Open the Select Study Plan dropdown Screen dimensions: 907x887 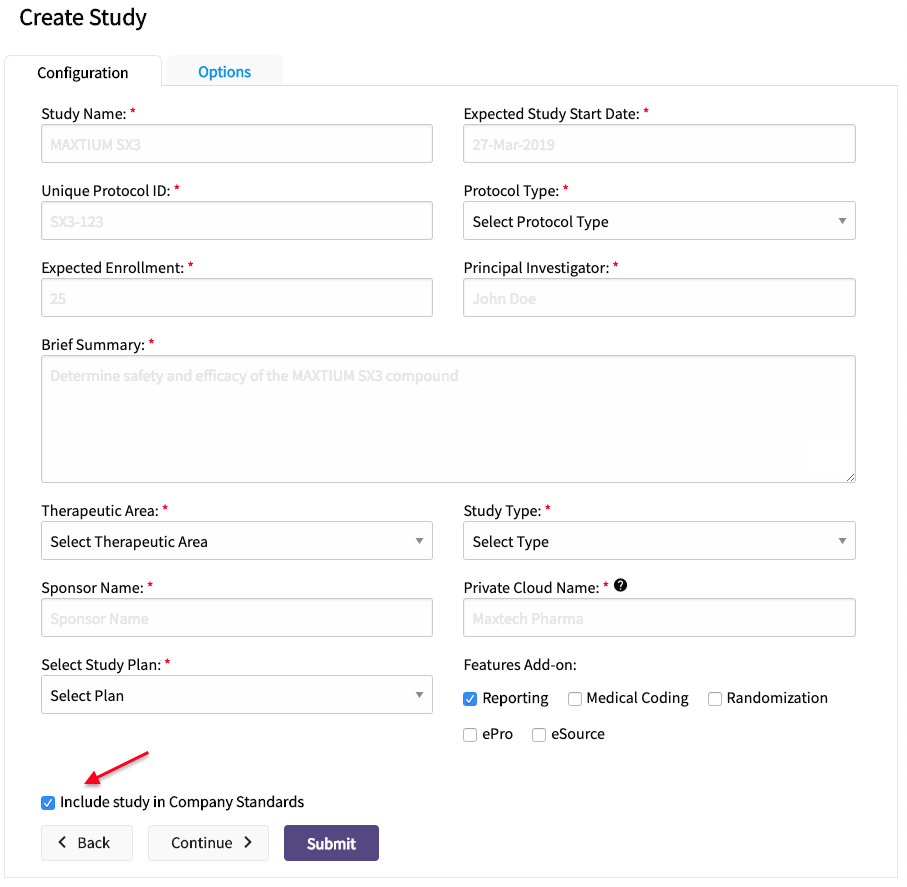[237, 696]
